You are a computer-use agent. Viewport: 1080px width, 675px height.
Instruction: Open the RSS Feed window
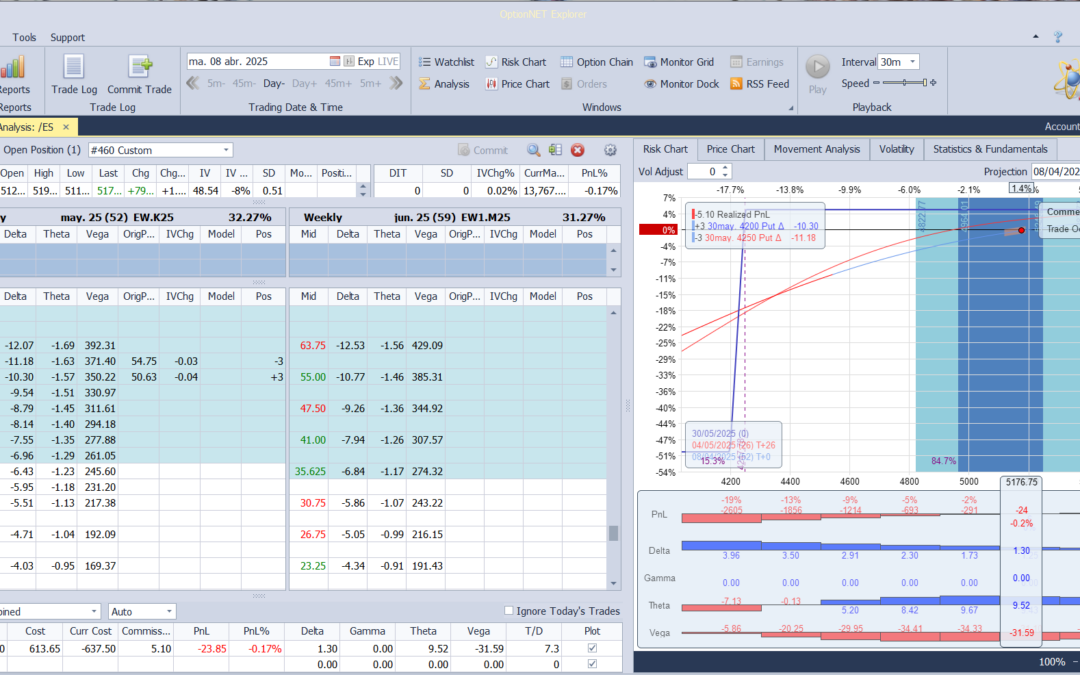(759, 84)
